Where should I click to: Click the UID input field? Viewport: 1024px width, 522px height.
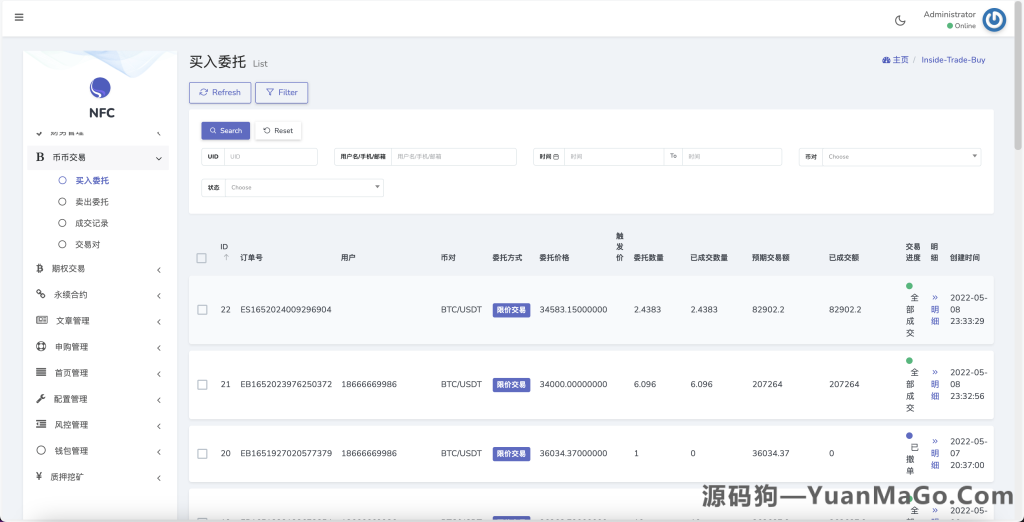click(270, 157)
